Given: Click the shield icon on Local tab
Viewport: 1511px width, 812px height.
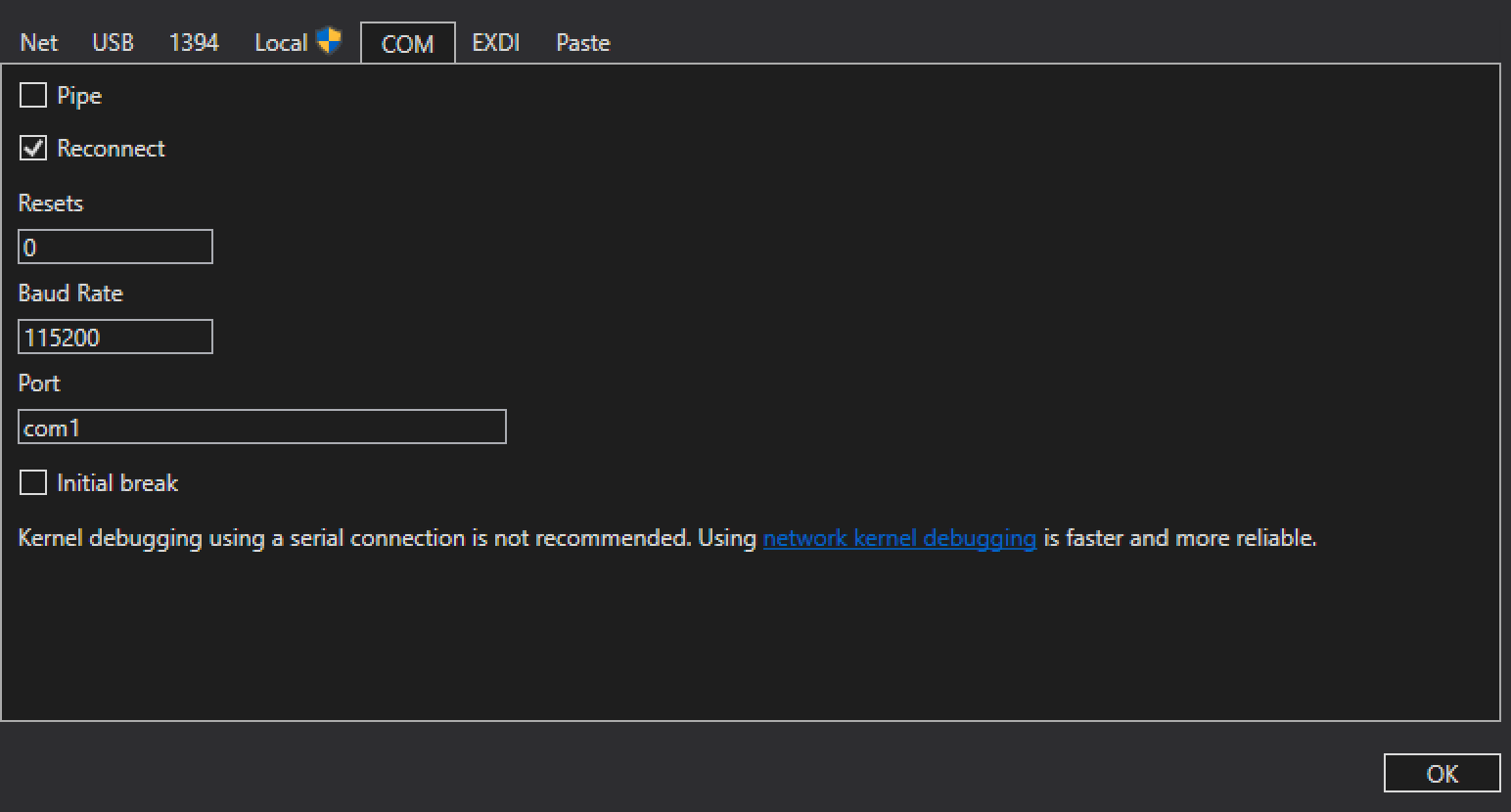Looking at the screenshot, I should point(329,41).
